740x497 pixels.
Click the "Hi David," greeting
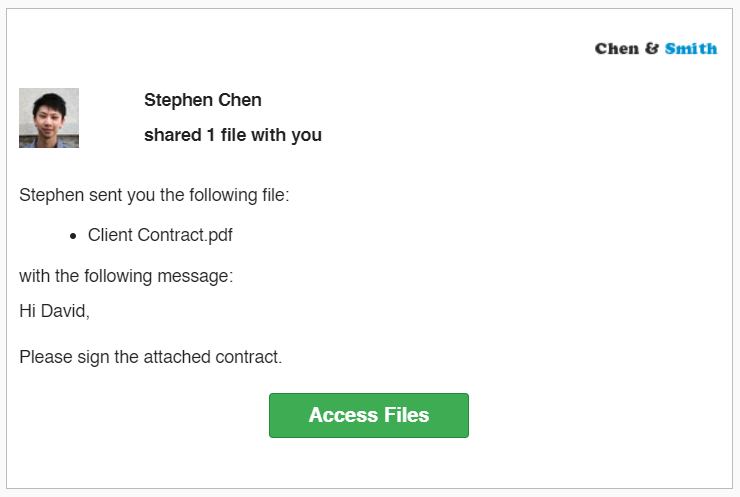(x=54, y=311)
